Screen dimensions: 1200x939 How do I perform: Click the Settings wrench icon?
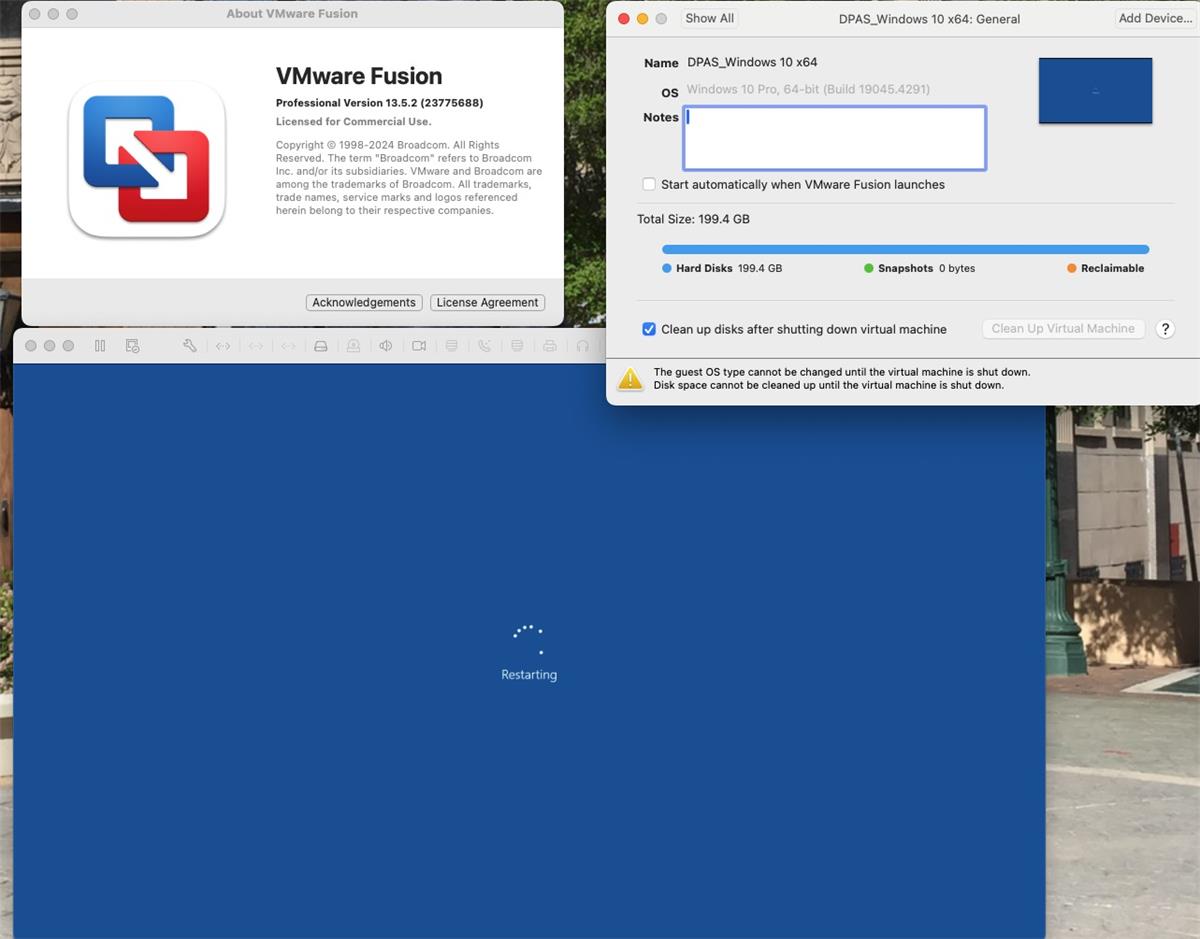(x=189, y=345)
